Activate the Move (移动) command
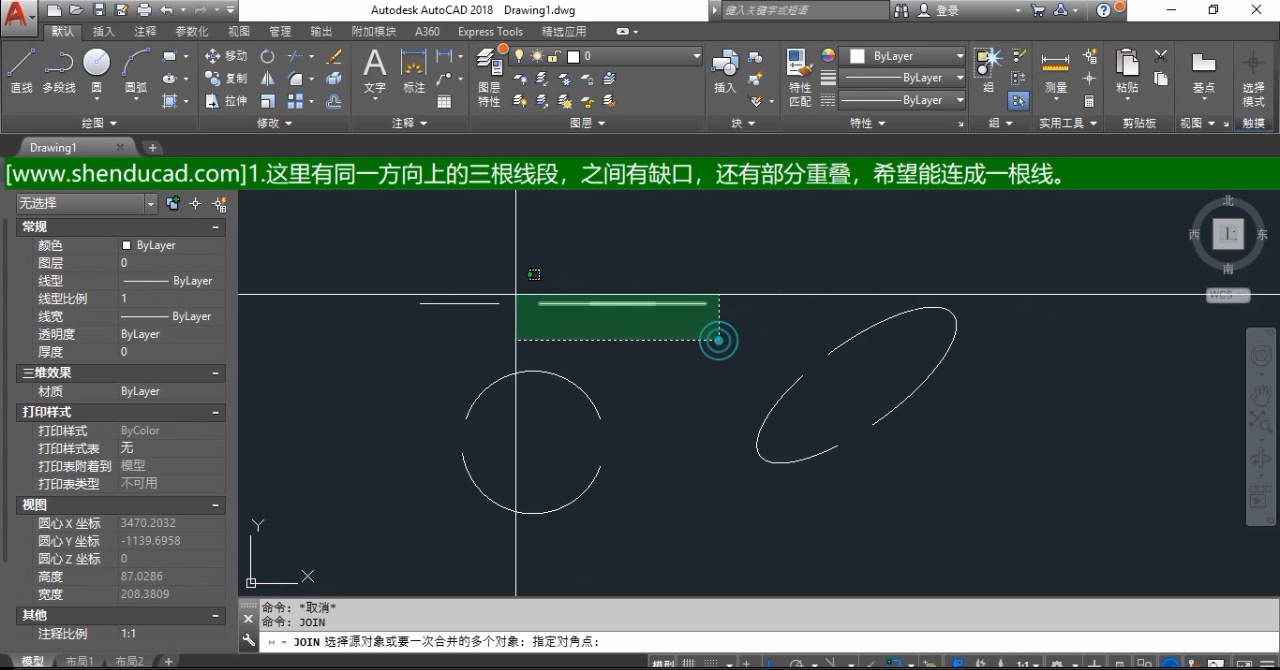The image size is (1280, 670). [x=226, y=56]
